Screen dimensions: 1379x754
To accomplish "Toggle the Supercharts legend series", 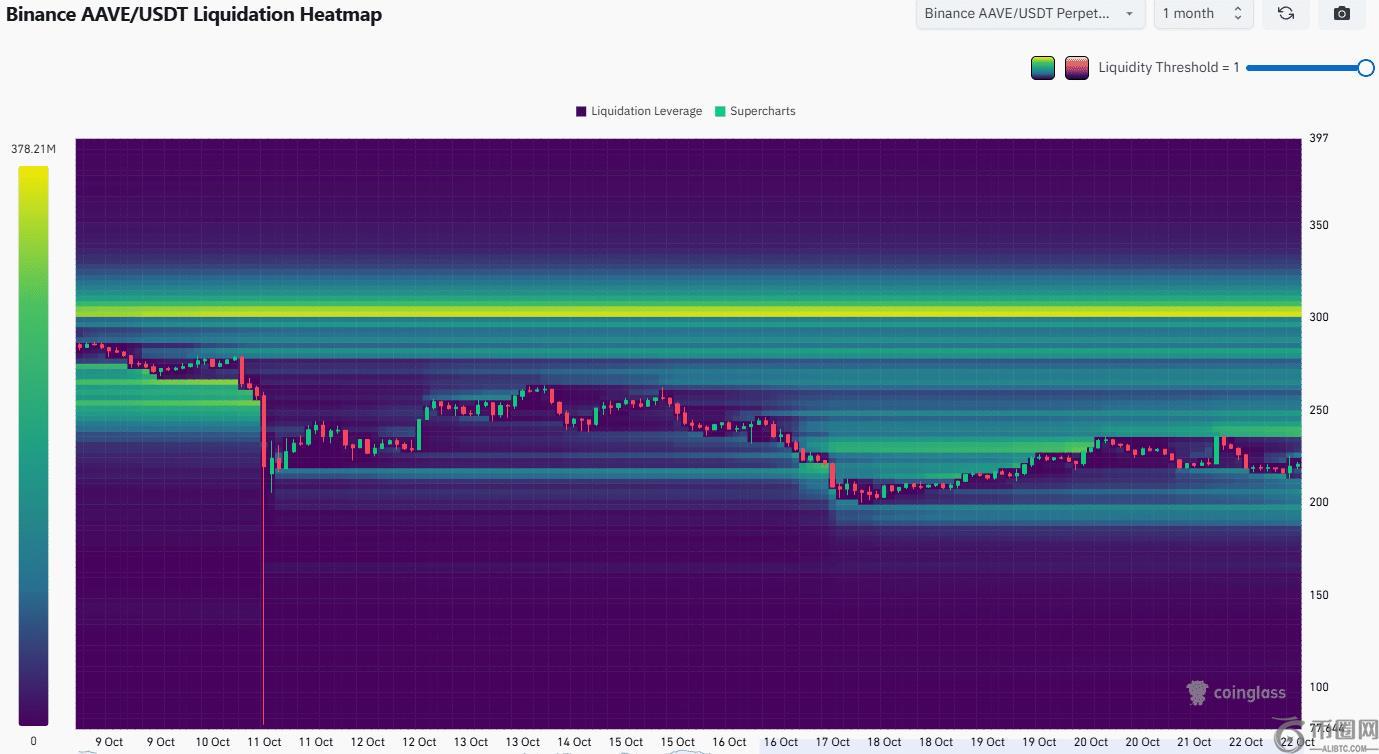I will tap(755, 111).
